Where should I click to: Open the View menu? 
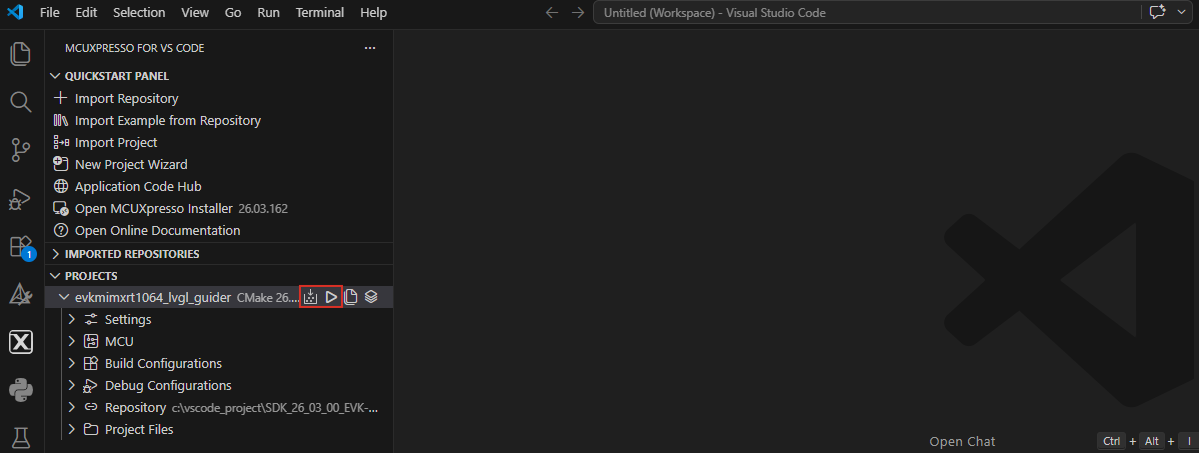pyautogui.click(x=195, y=13)
